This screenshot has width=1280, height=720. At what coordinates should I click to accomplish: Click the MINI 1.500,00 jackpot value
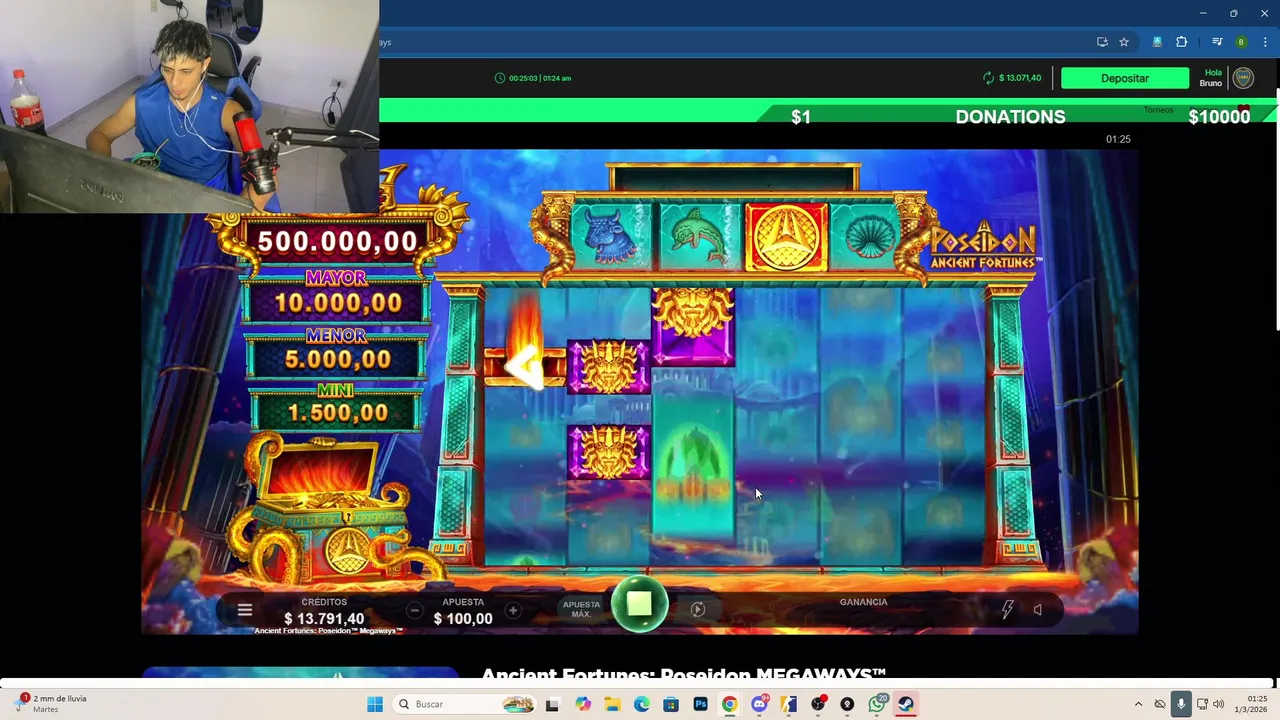[x=337, y=412]
